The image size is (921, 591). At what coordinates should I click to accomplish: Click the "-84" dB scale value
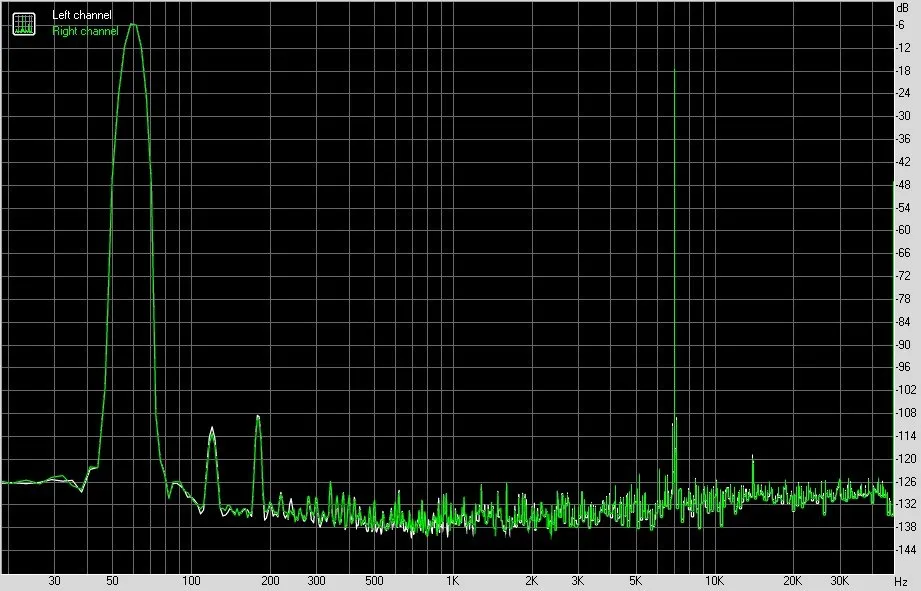coord(903,321)
